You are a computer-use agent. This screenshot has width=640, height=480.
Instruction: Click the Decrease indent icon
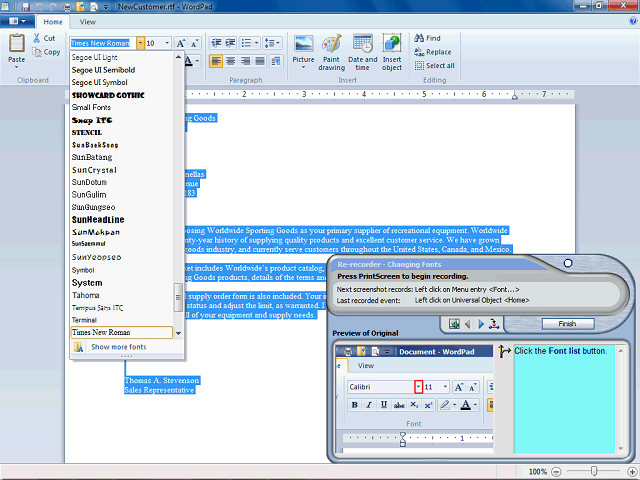click(x=216, y=43)
